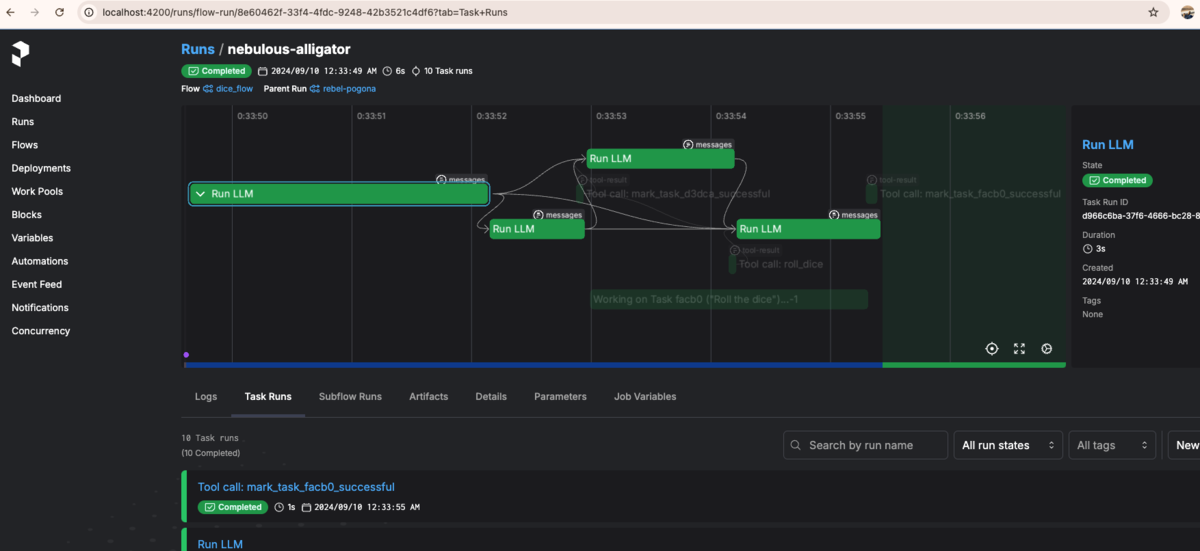The width and height of the screenshot is (1200, 551).
Task: Open Work Pools in the sidebar
Action: 37,191
